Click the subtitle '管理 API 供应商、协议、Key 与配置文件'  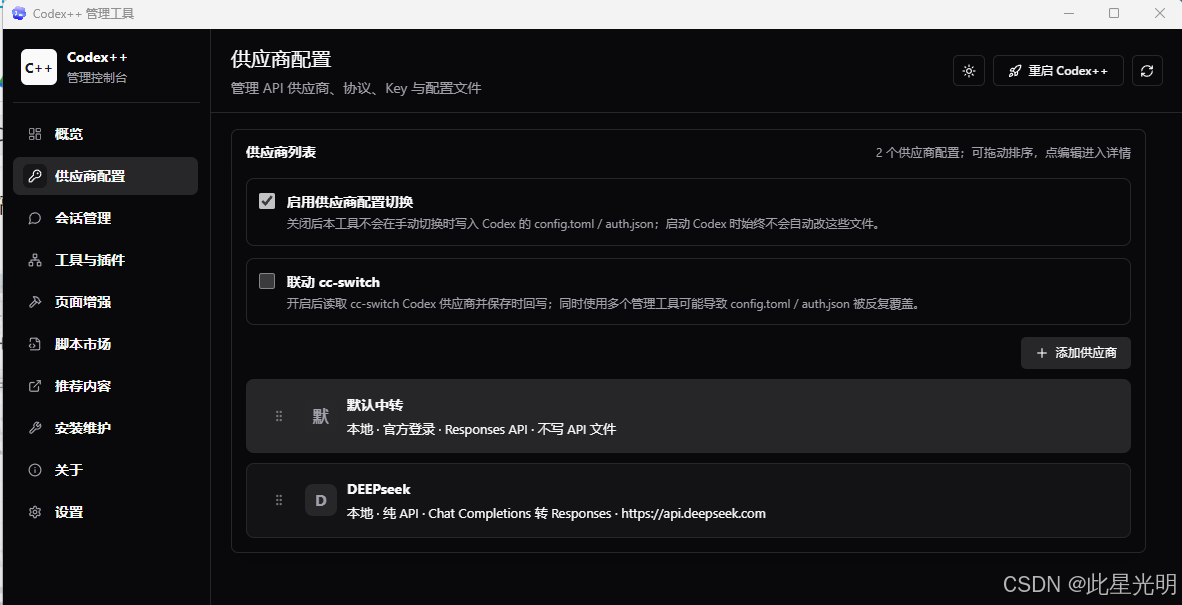(356, 89)
